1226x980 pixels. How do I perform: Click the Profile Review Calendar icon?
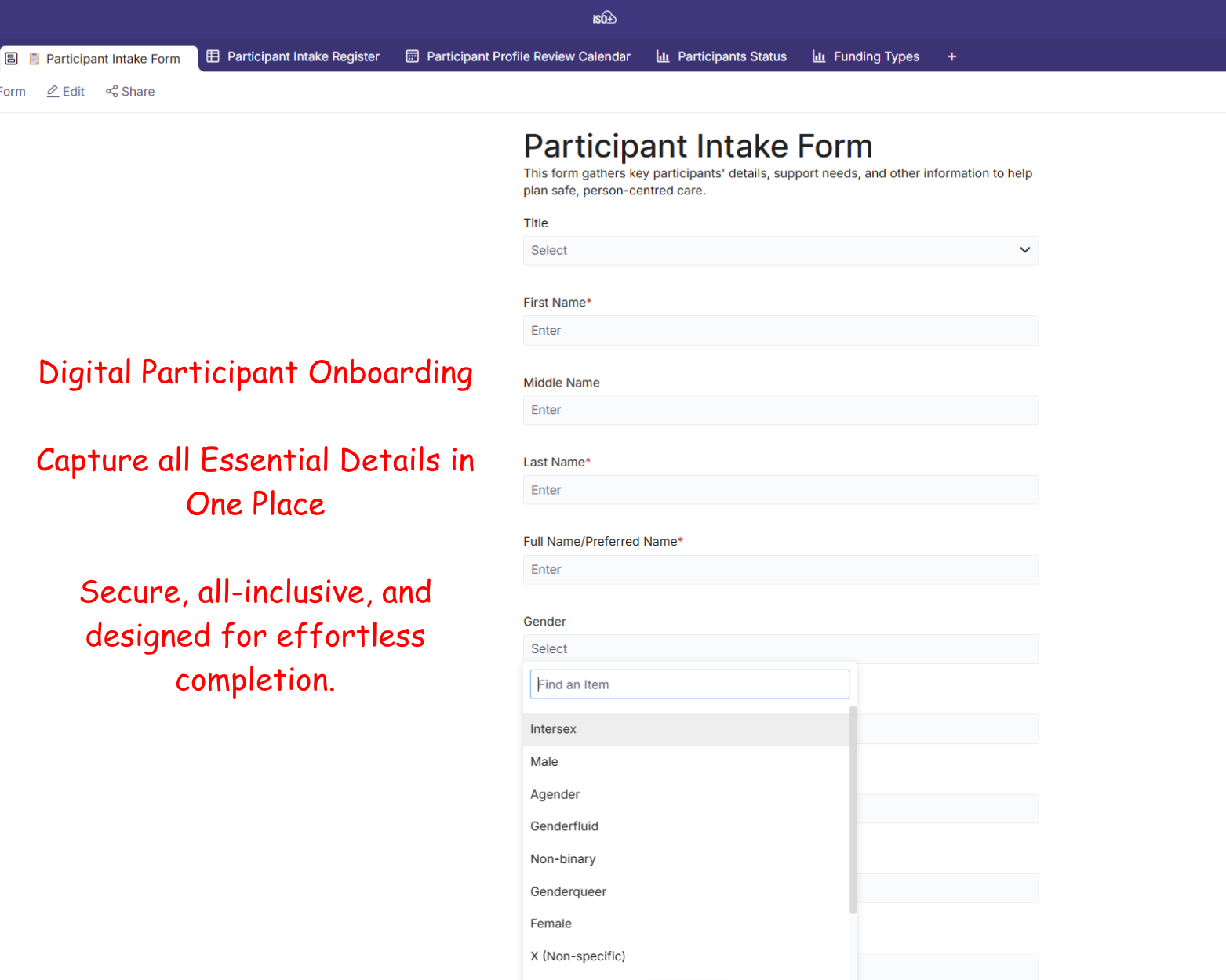pyautogui.click(x=412, y=56)
